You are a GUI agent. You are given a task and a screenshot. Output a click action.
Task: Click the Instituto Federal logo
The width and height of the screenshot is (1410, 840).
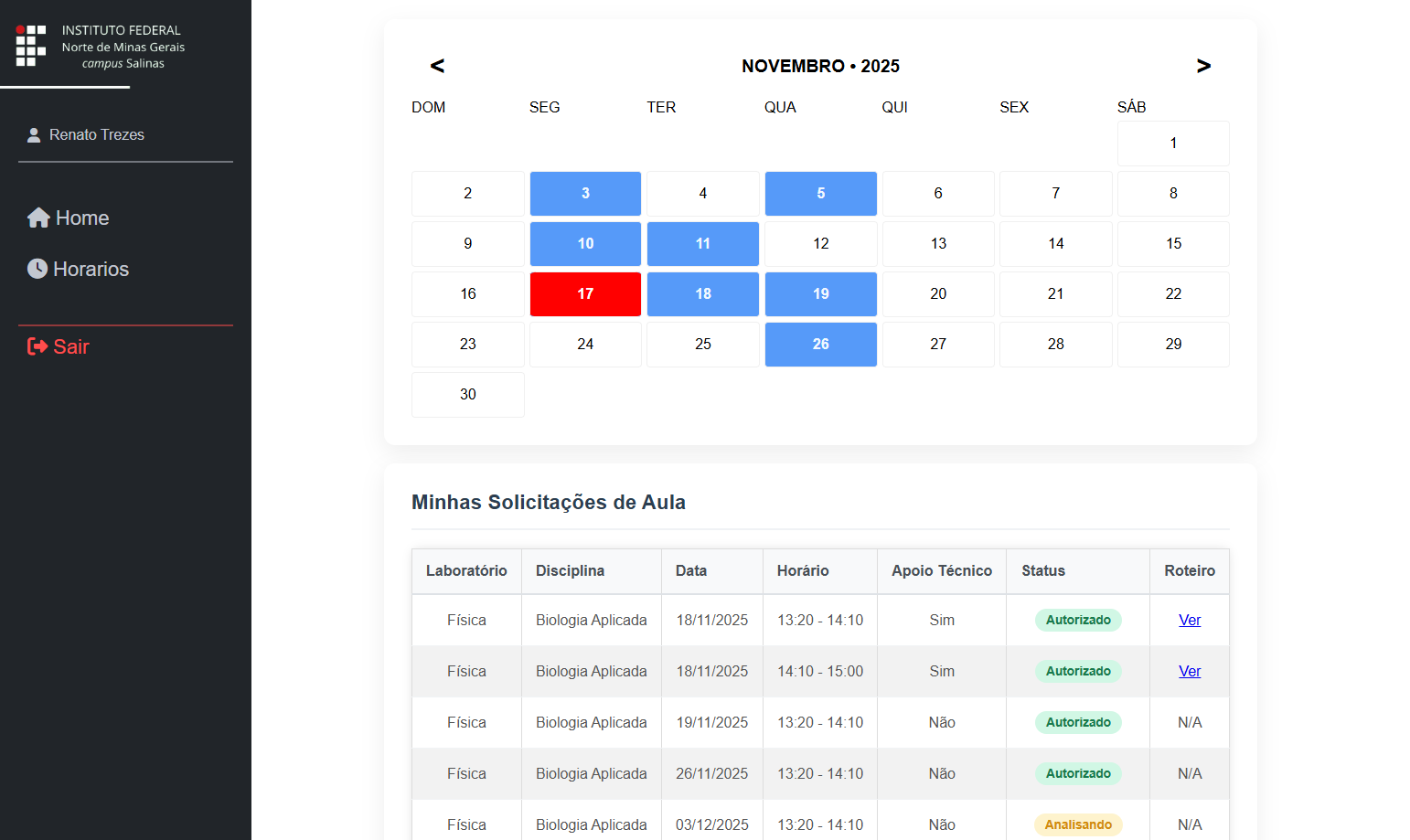coord(31,46)
